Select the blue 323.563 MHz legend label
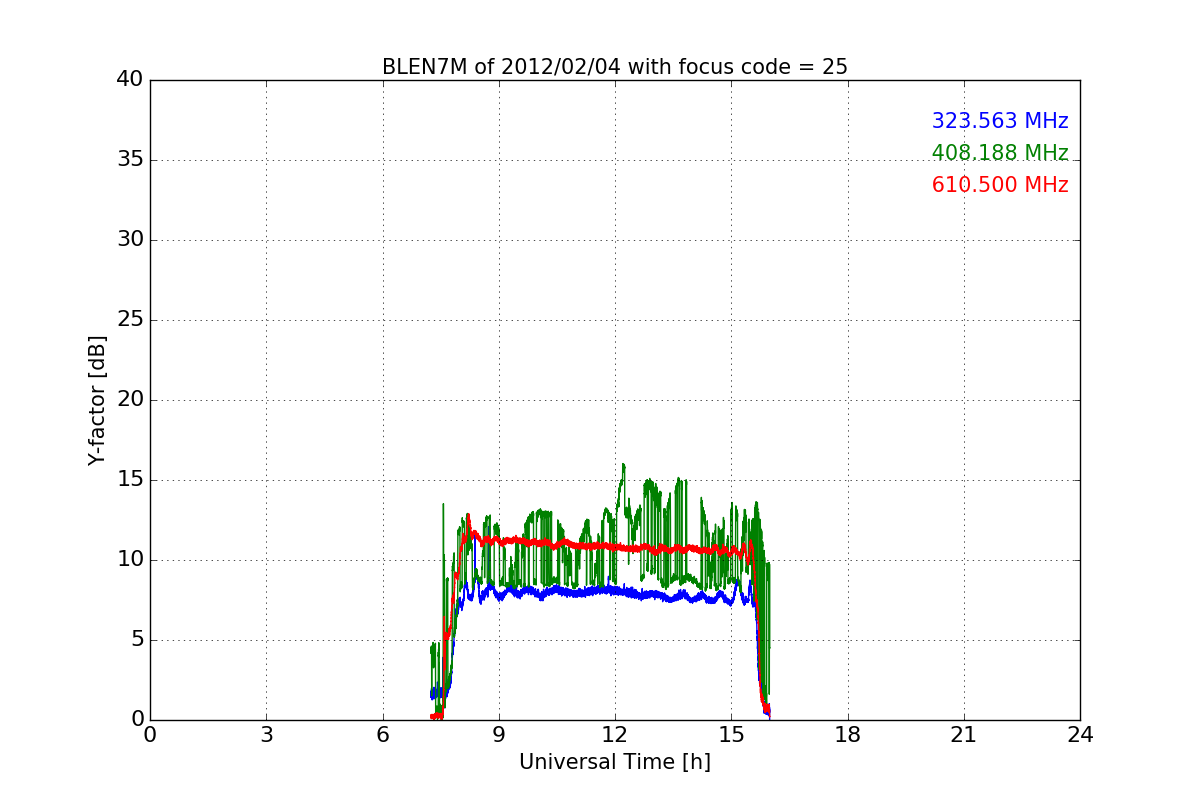The width and height of the screenshot is (1200, 800). click(x=1000, y=121)
